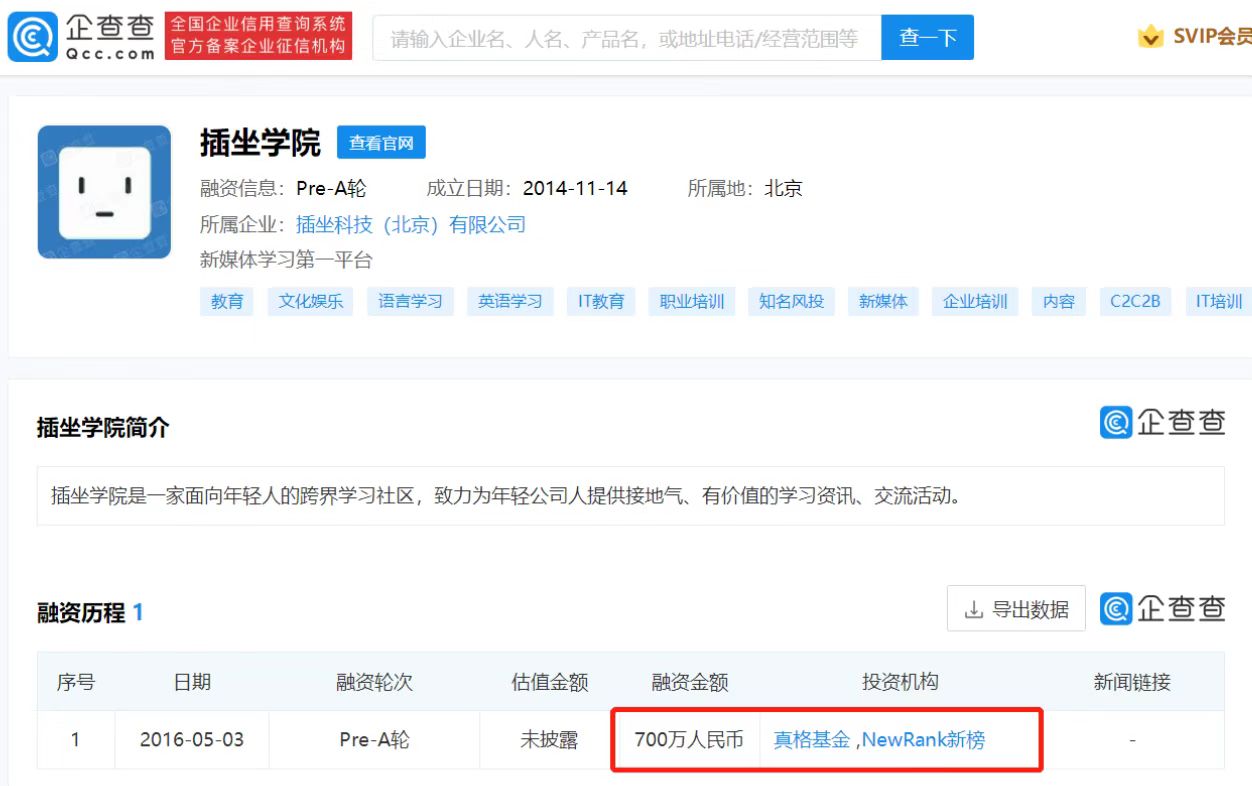Select the 英语学习 tag
1252x786 pixels.
point(510,301)
